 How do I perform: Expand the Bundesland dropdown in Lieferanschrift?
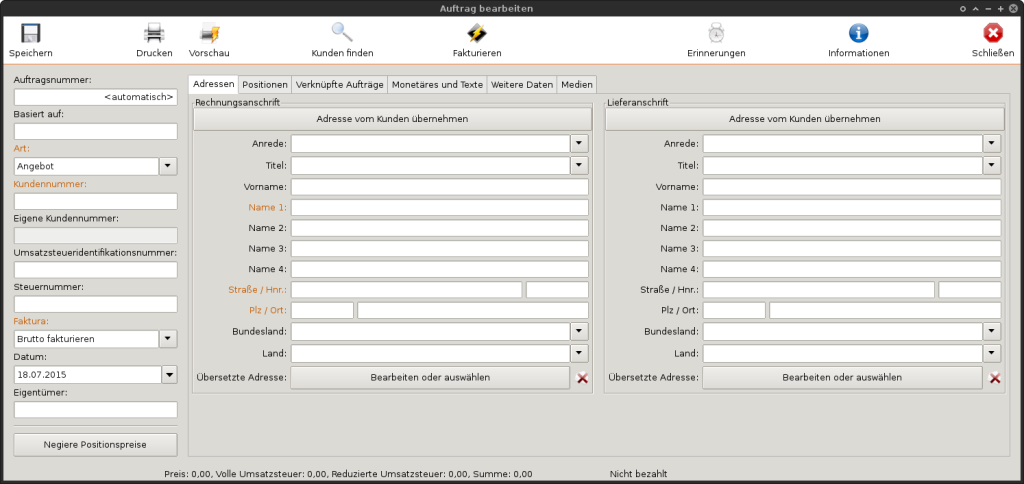(x=992, y=331)
